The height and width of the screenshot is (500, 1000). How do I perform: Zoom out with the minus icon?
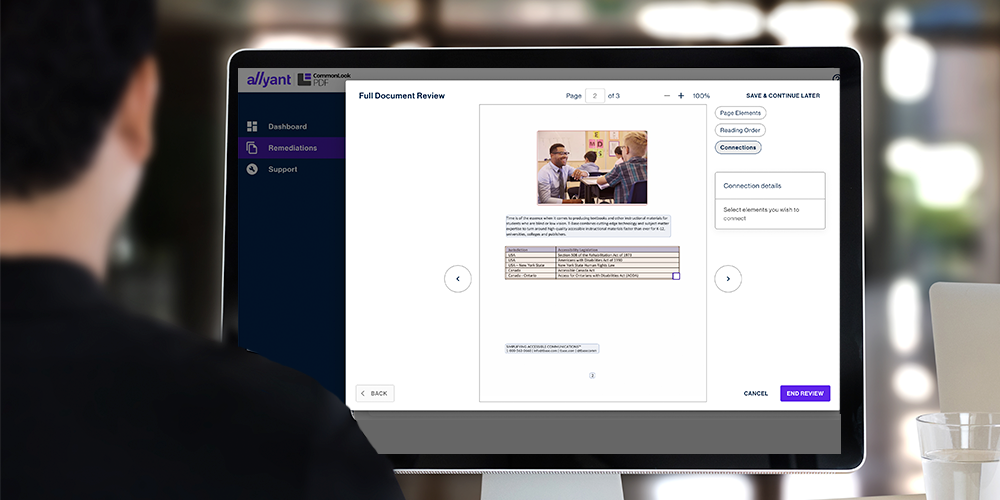(x=667, y=96)
